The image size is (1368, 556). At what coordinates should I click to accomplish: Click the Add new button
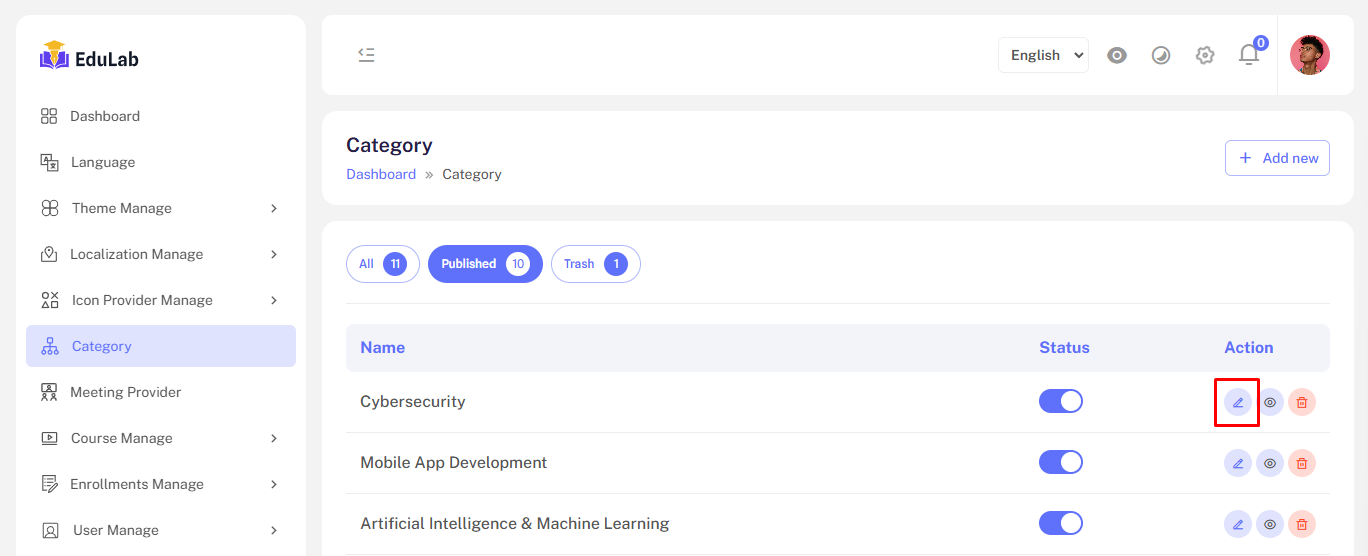coord(1277,158)
